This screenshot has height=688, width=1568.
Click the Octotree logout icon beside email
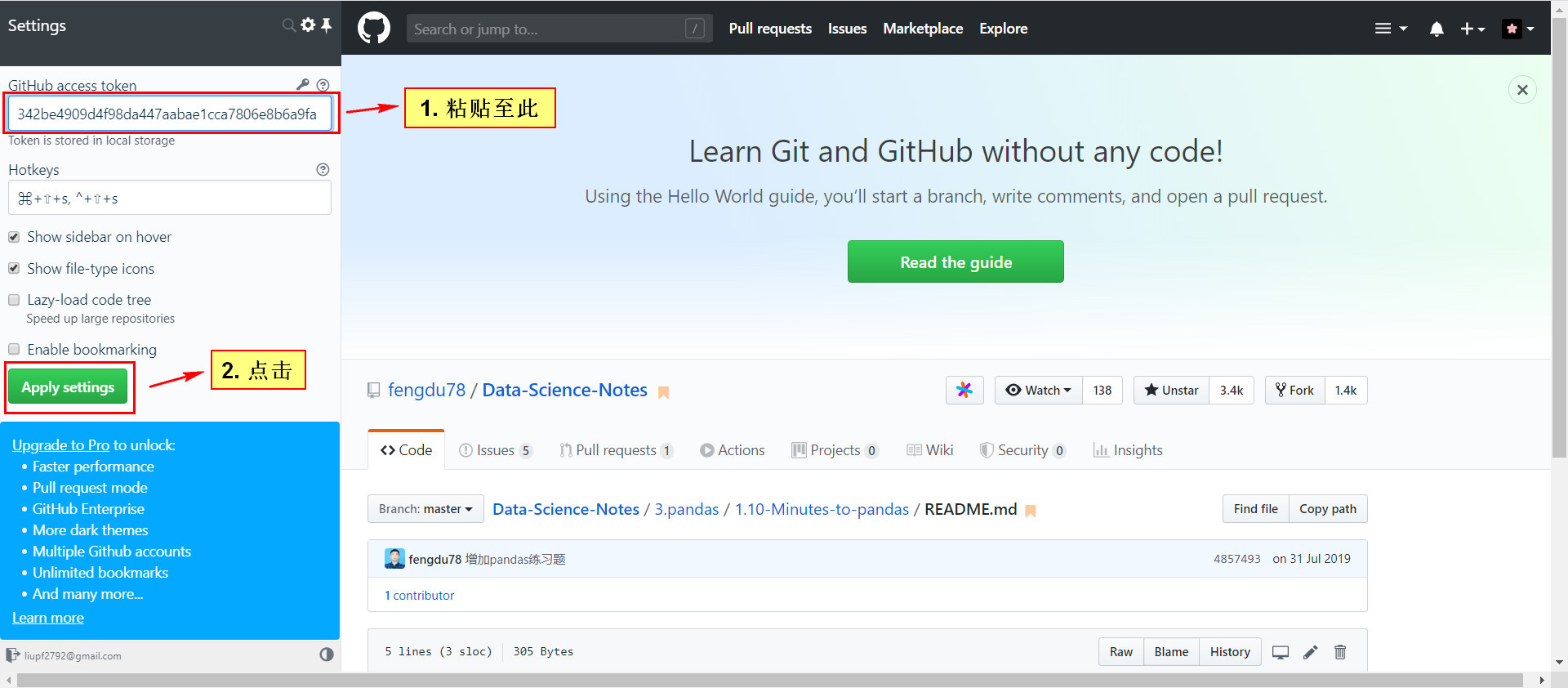point(12,655)
